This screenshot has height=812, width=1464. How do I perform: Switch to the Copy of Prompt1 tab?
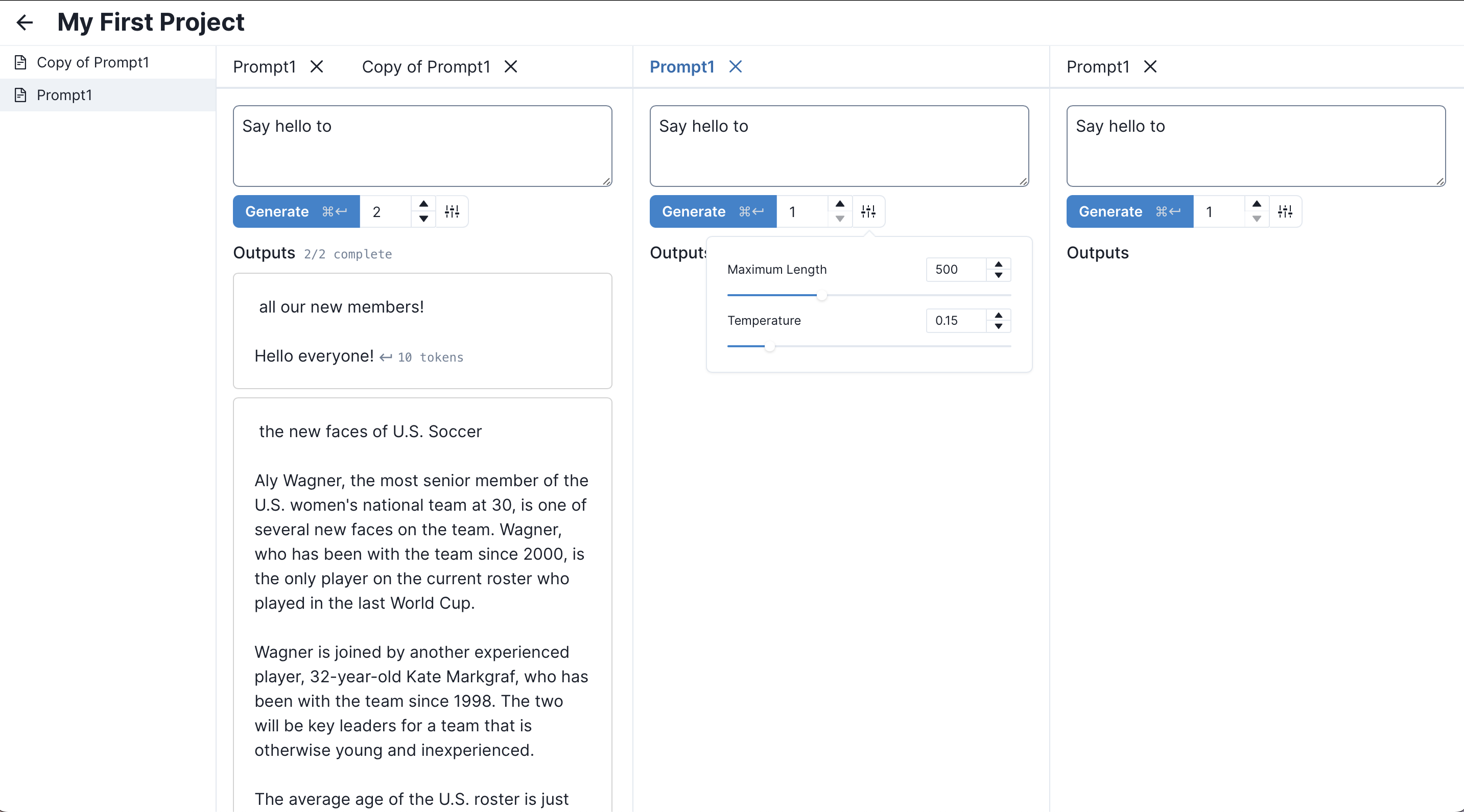426,67
